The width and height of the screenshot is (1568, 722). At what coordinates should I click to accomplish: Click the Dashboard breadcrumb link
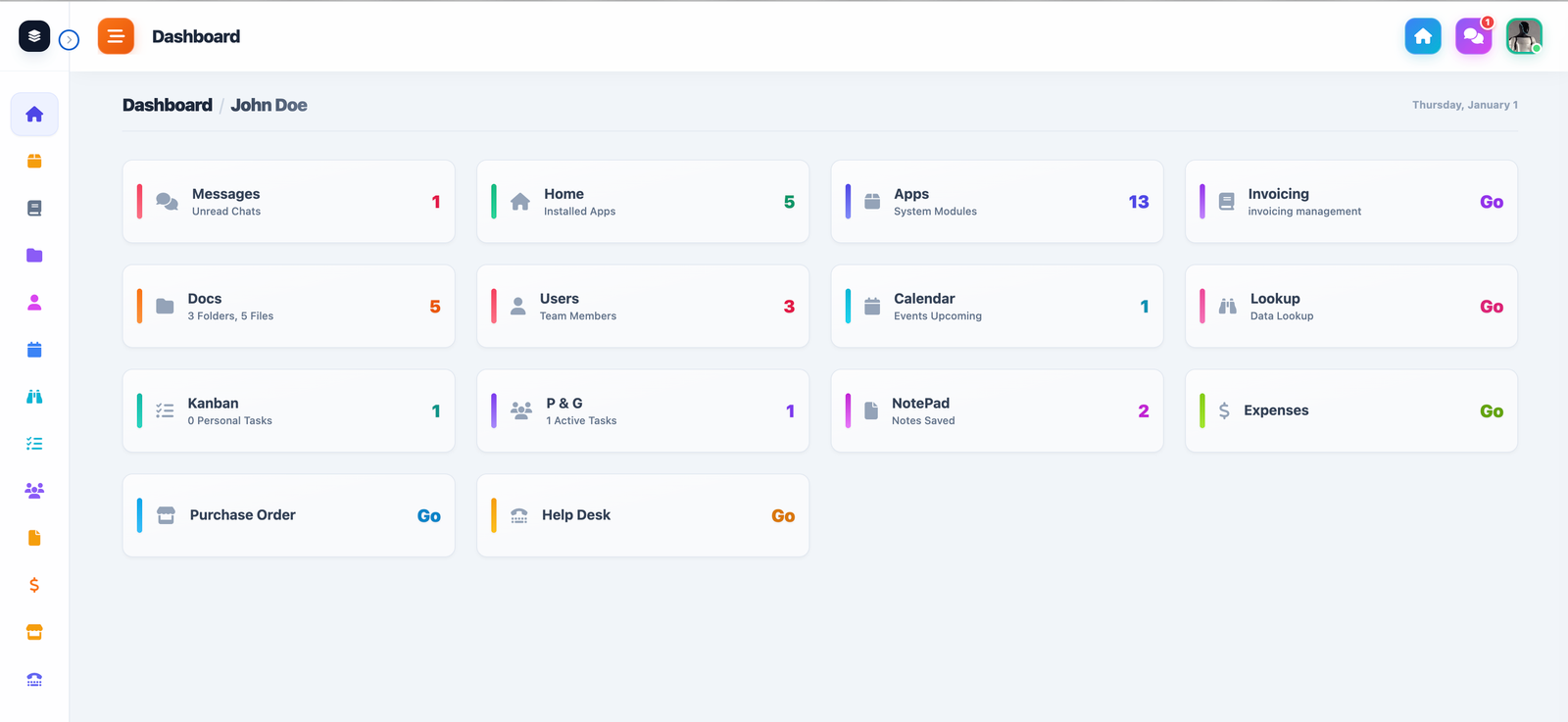pos(168,105)
